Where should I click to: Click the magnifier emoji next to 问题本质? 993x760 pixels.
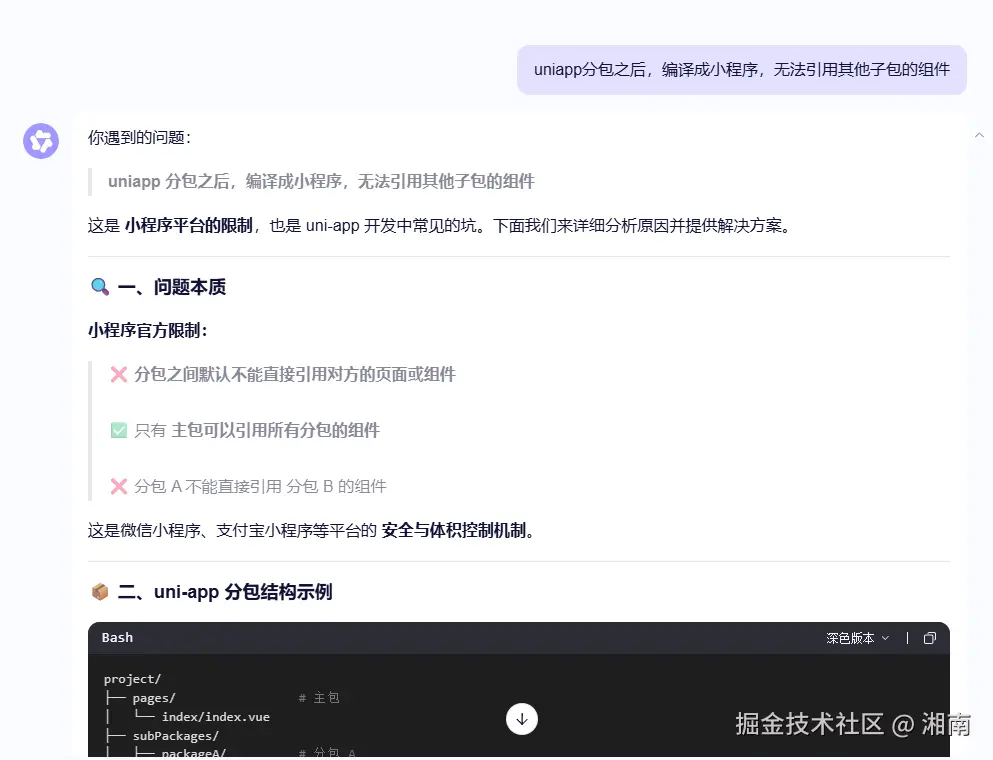click(x=100, y=287)
